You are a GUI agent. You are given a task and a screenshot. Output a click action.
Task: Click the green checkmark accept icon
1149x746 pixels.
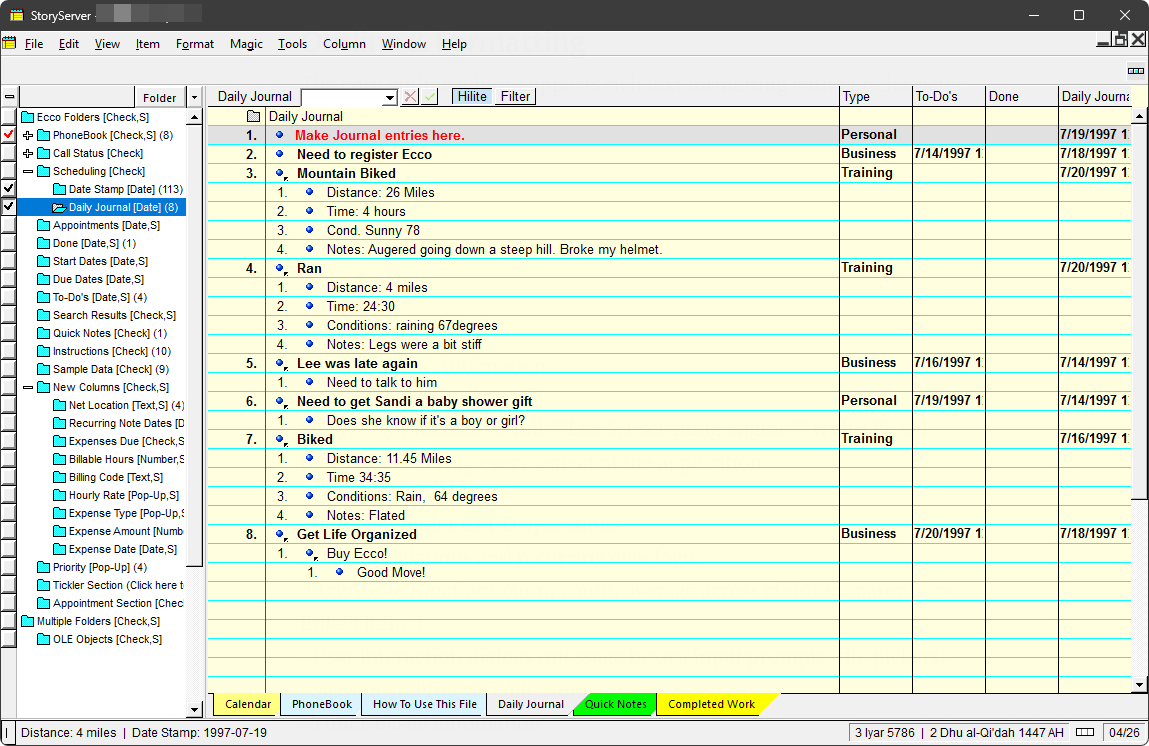tap(429, 97)
